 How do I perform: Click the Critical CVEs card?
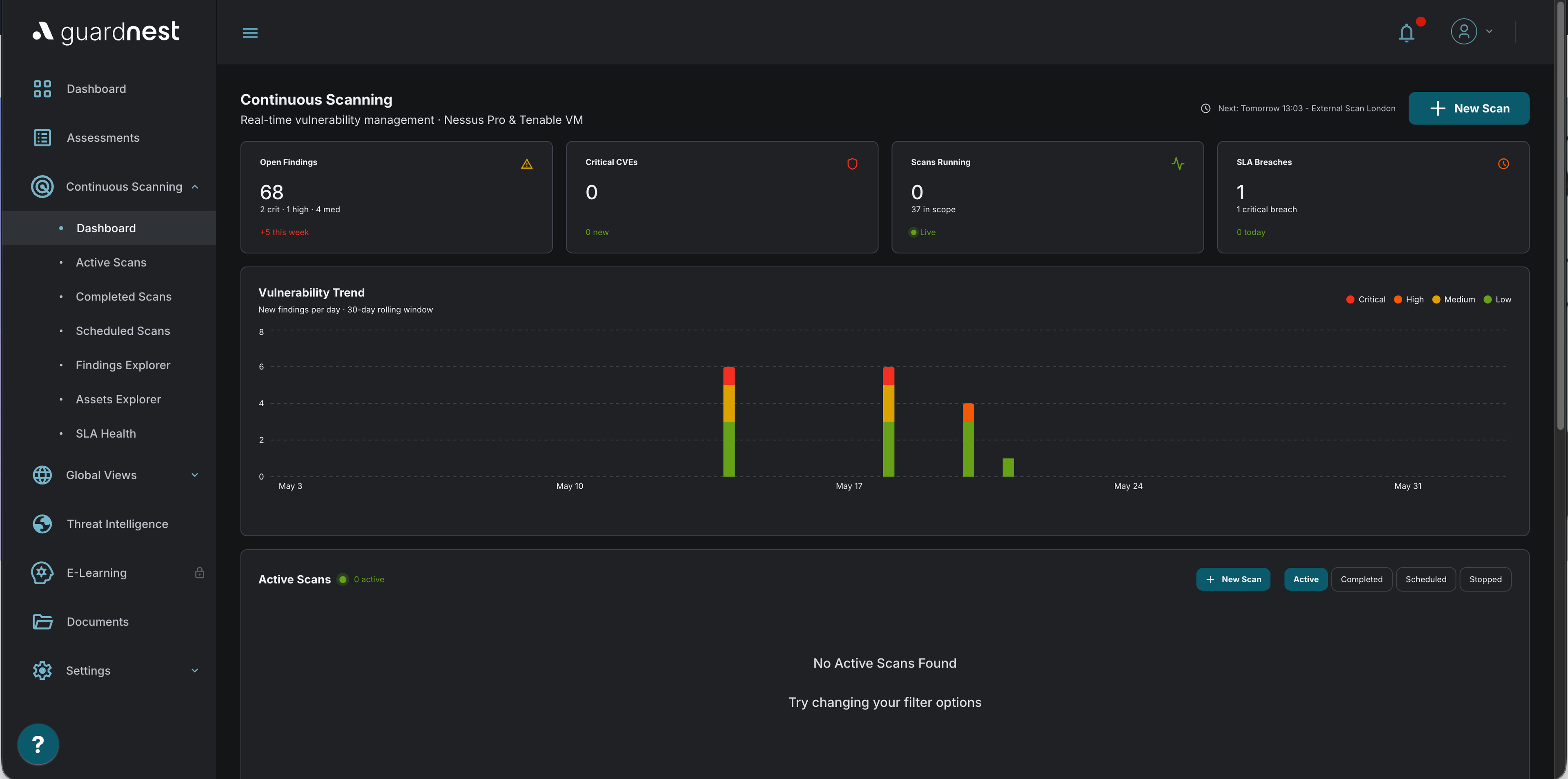tap(722, 197)
